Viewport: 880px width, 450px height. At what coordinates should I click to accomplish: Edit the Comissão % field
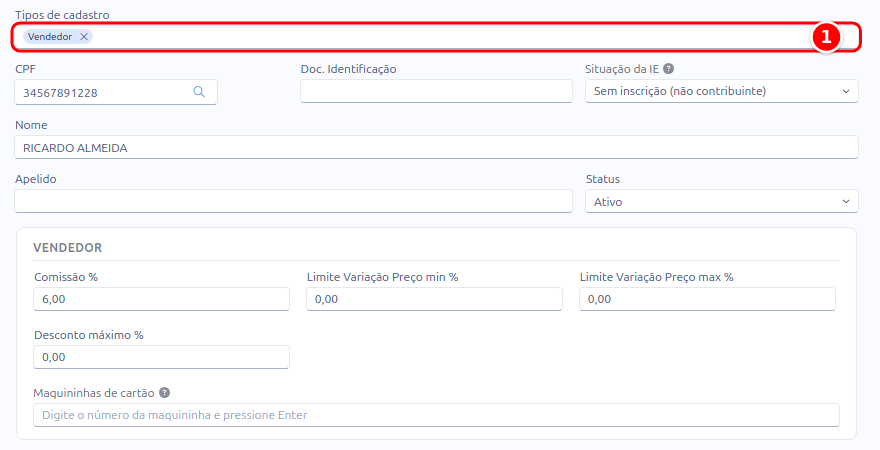tap(162, 299)
